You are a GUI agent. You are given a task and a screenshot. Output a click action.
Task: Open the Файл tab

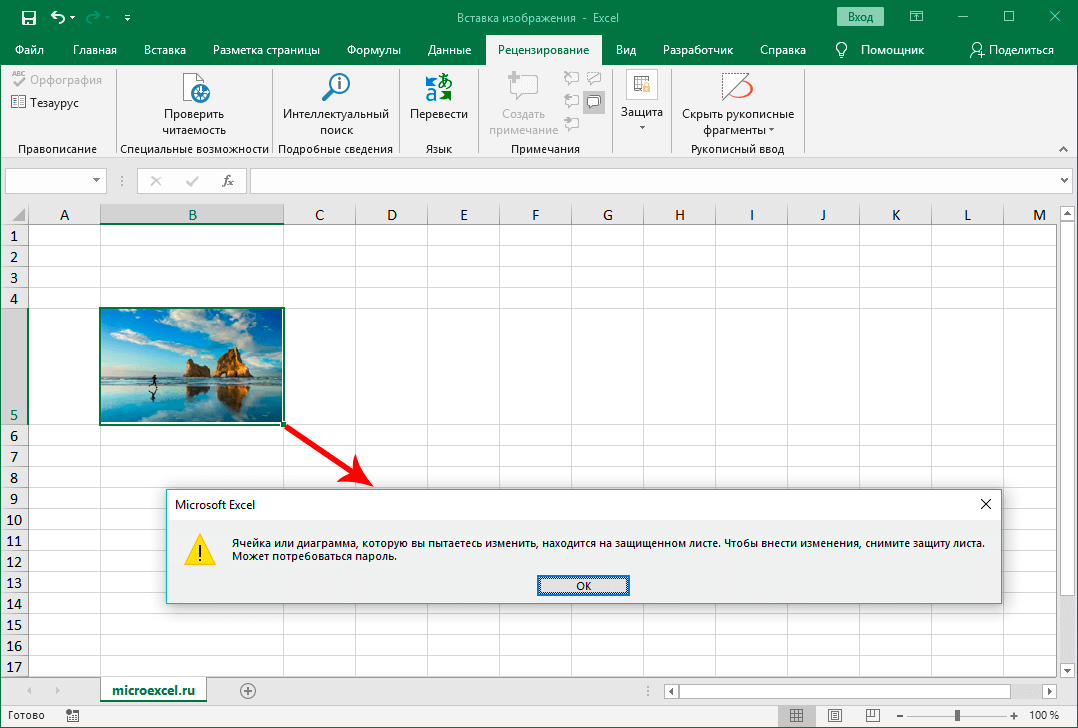click(x=29, y=50)
